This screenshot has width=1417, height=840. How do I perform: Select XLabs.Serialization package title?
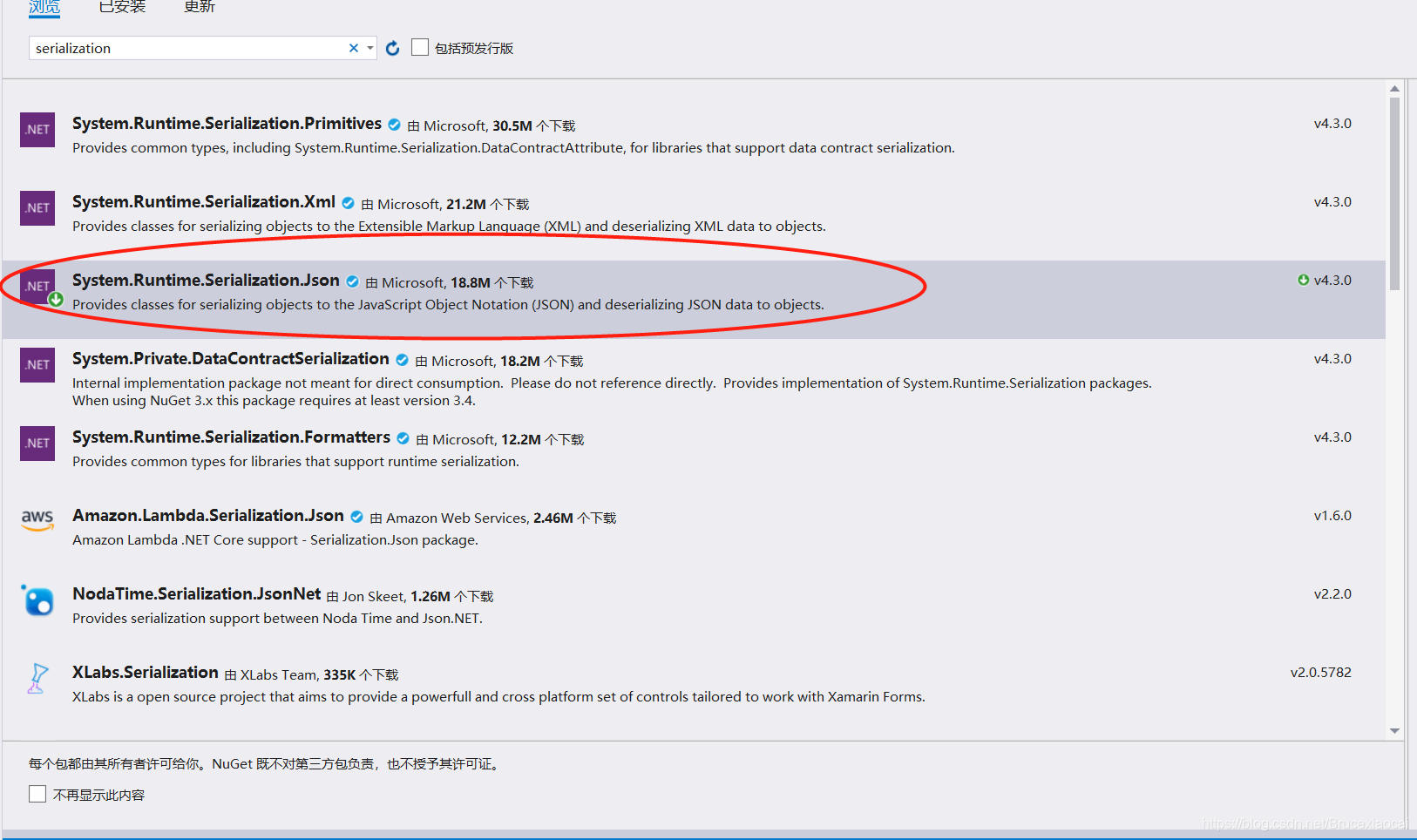tap(146, 673)
